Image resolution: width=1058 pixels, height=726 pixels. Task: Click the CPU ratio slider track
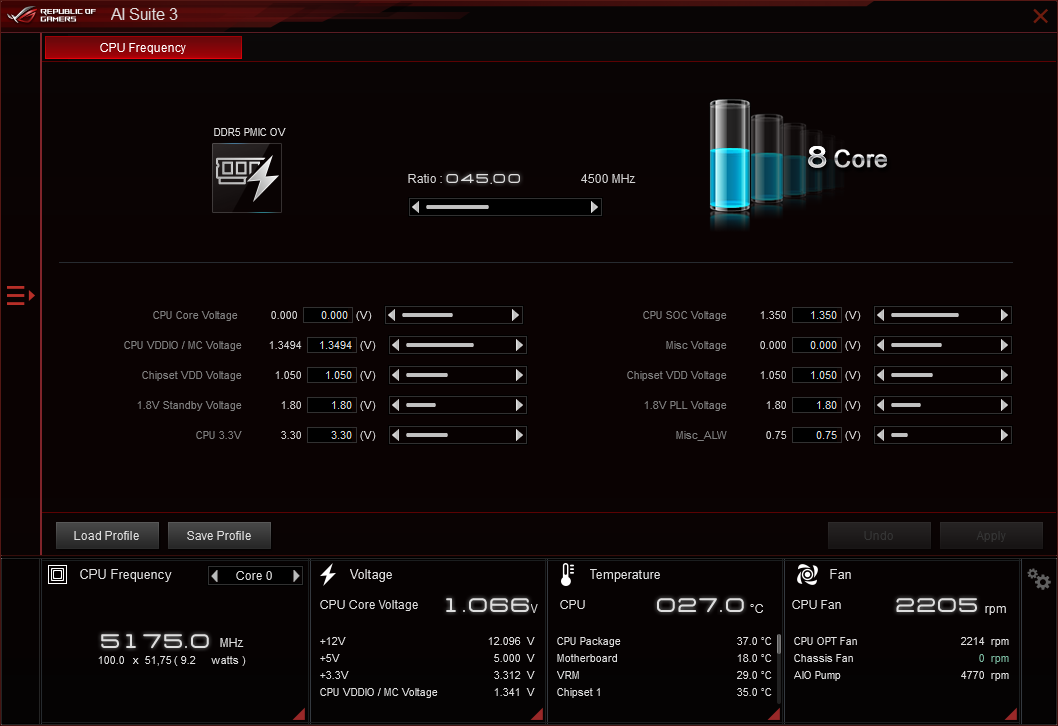[x=505, y=207]
